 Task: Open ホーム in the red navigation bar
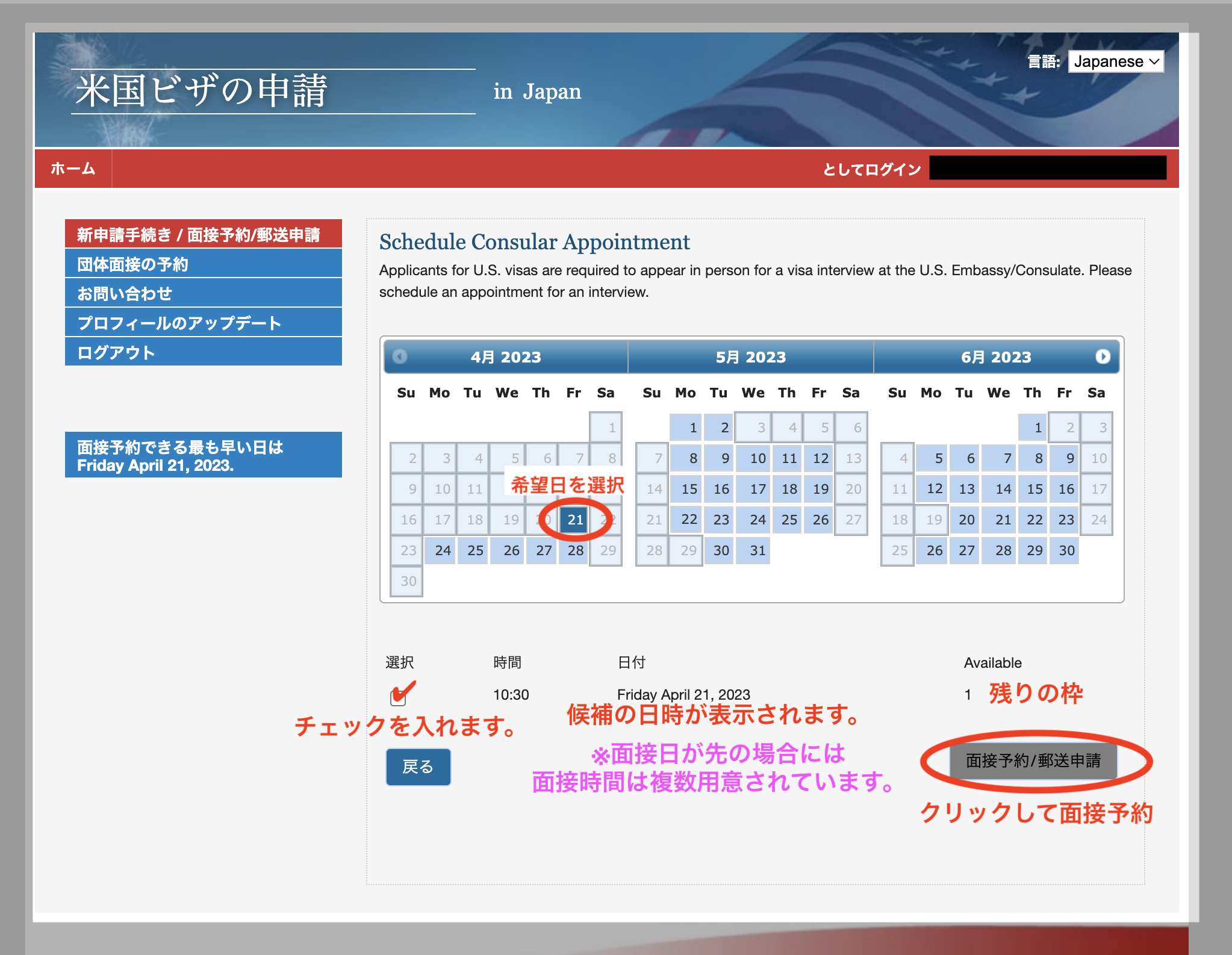(73, 169)
